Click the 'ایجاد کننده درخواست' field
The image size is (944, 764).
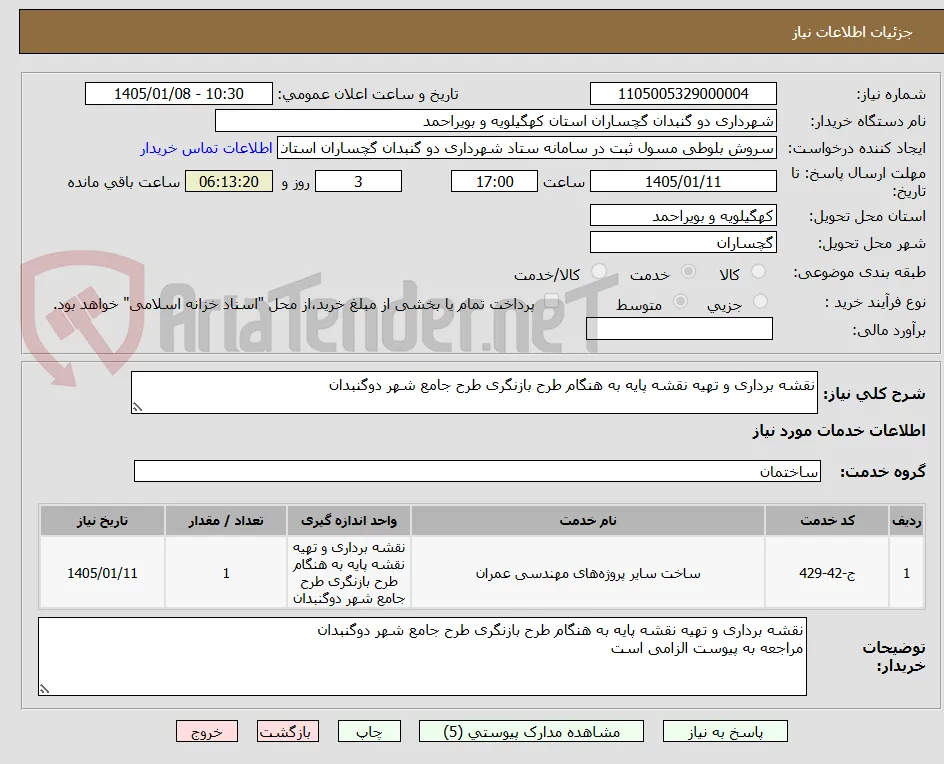click(x=527, y=148)
